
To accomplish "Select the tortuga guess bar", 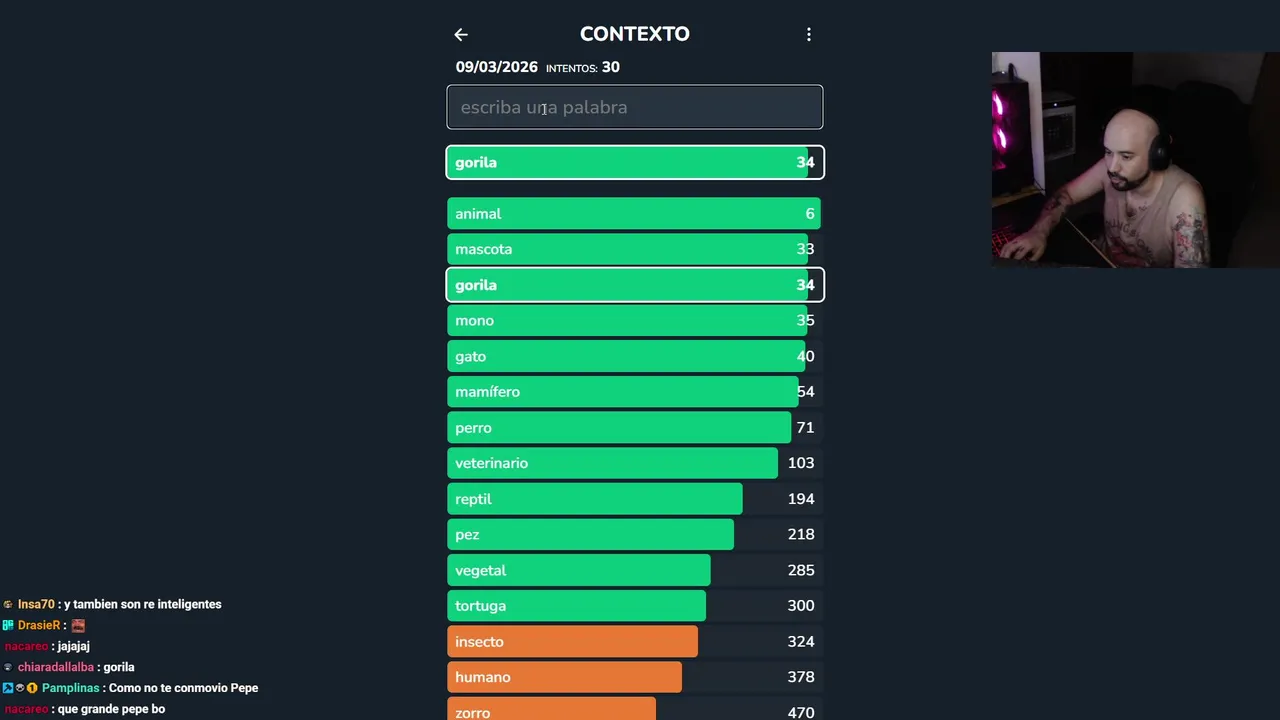I will pos(634,606).
